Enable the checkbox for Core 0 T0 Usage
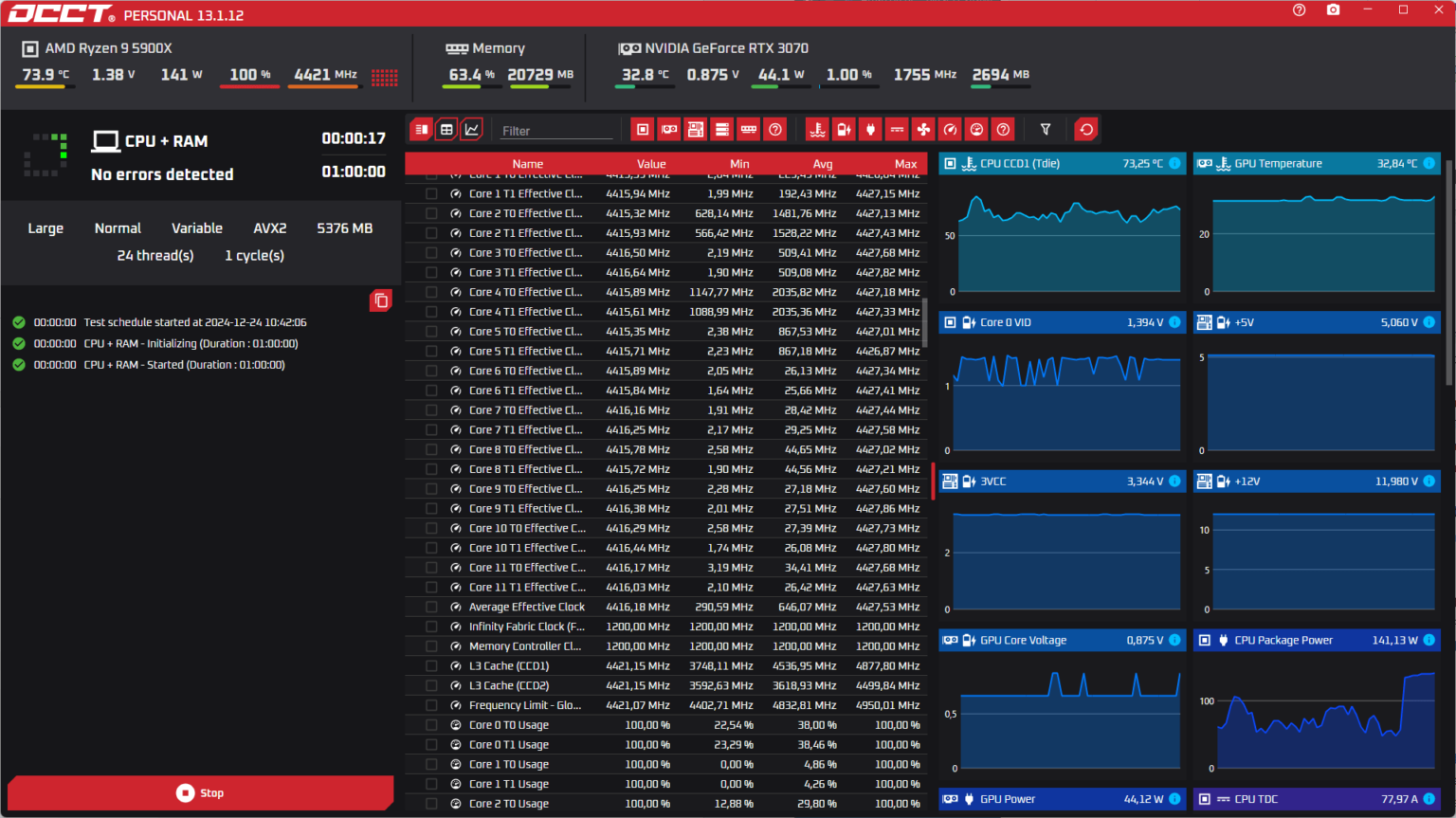Image resolution: width=1456 pixels, height=818 pixels. point(430,724)
